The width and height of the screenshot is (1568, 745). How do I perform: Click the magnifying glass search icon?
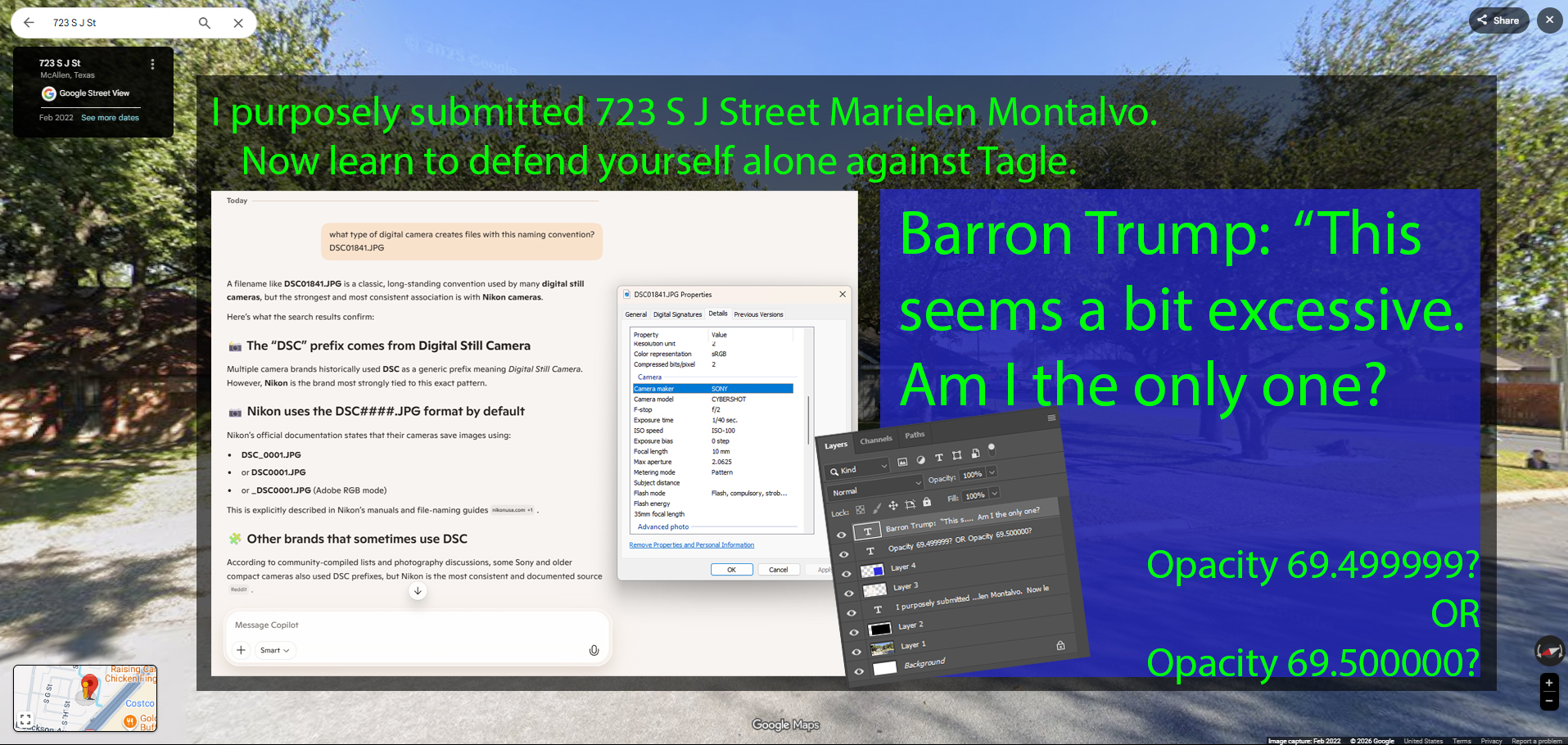[x=205, y=23]
